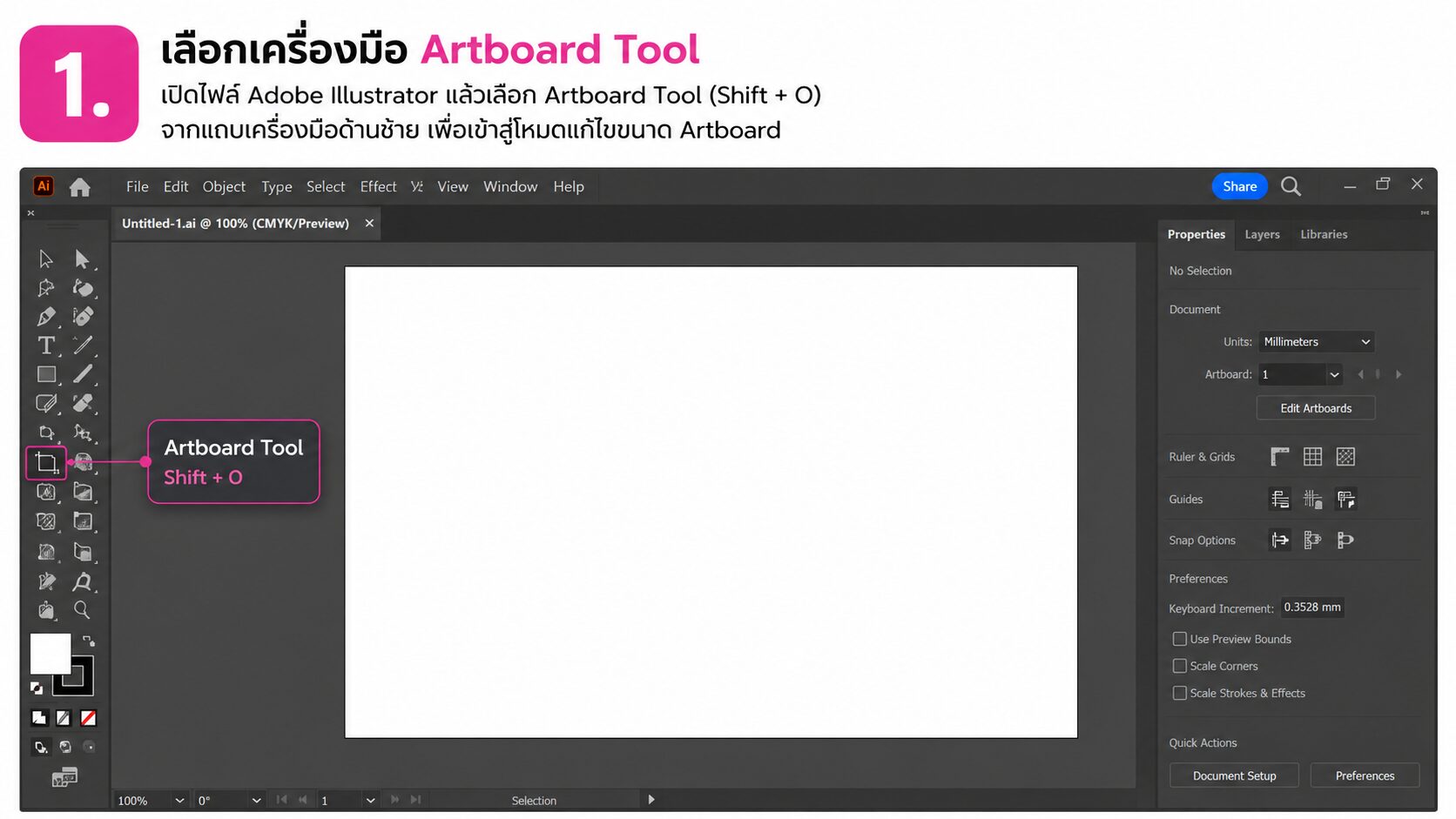The image size is (1456, 819).
Task: Enable Use Preview Bounds checkbox
Action: pyautogui.click(x=1180, y=639)
